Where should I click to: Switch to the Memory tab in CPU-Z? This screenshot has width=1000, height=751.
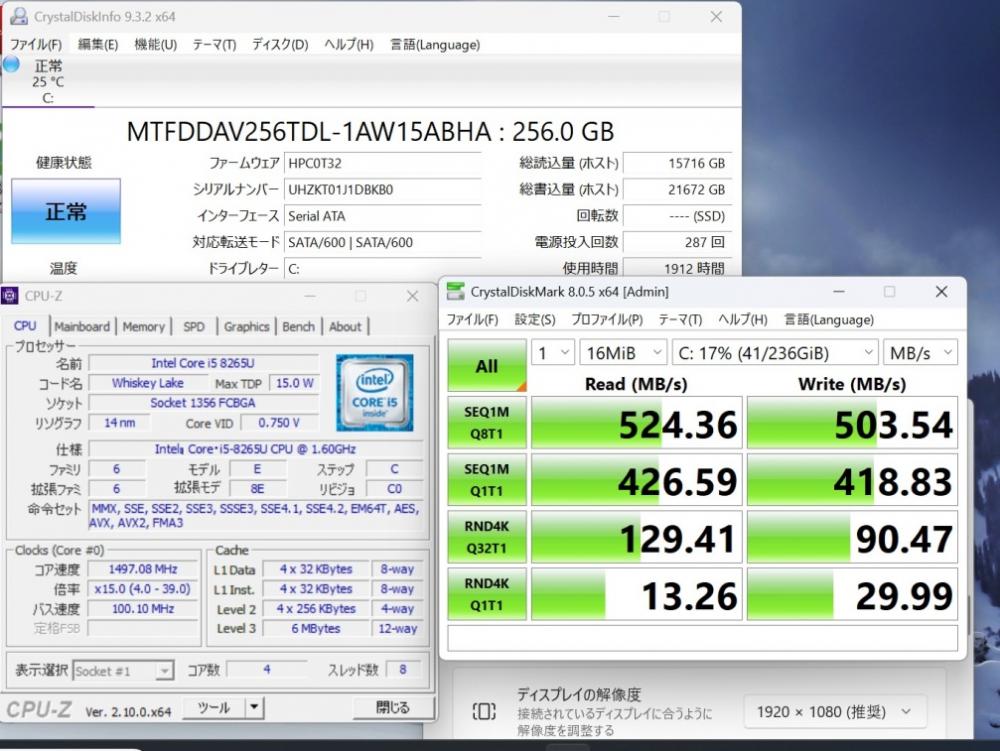143,326
